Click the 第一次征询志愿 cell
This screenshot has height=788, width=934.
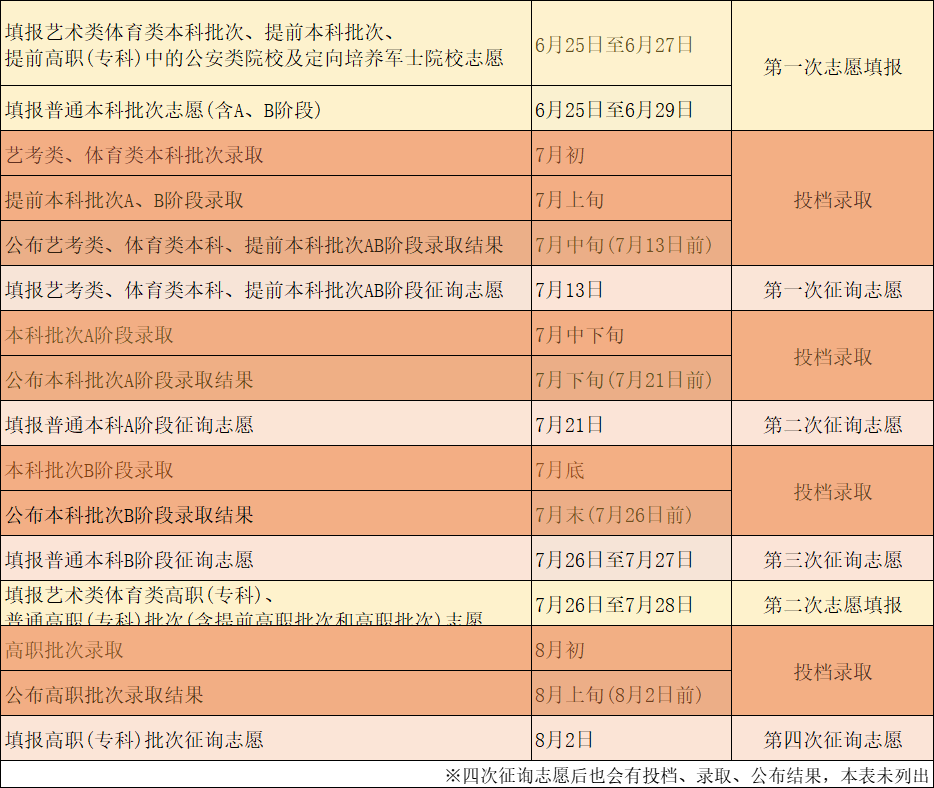(x=832, y=290)
